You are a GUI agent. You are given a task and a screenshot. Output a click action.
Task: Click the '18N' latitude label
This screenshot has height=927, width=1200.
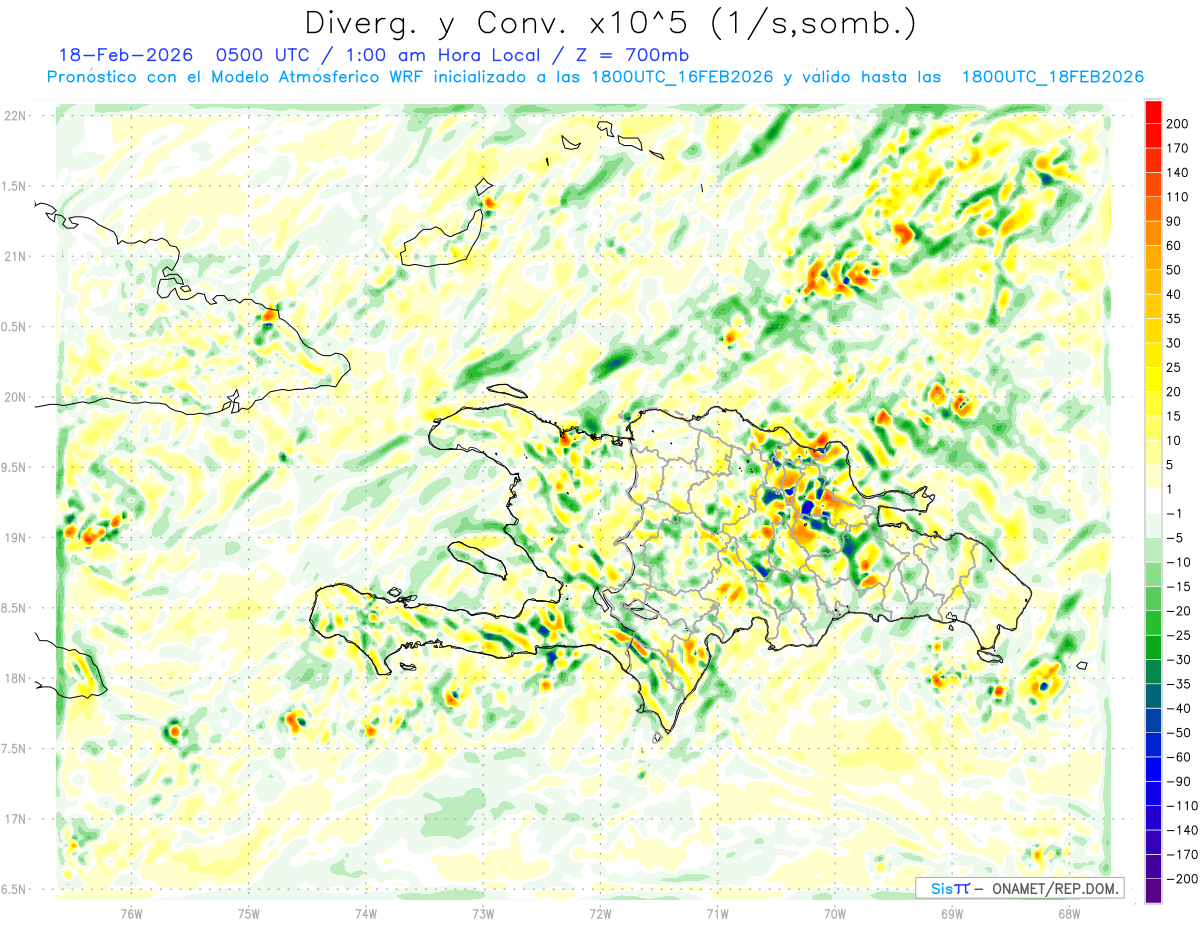tap(15, 678)
